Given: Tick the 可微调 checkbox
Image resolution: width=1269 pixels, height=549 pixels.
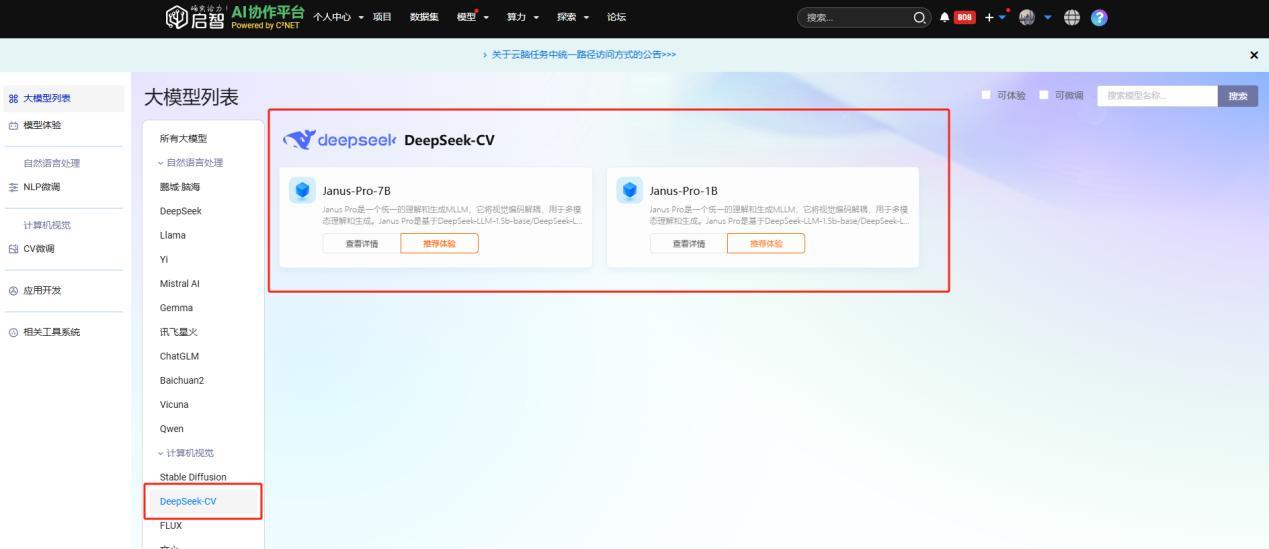Looking at the screenshot, I should 1043,96.
